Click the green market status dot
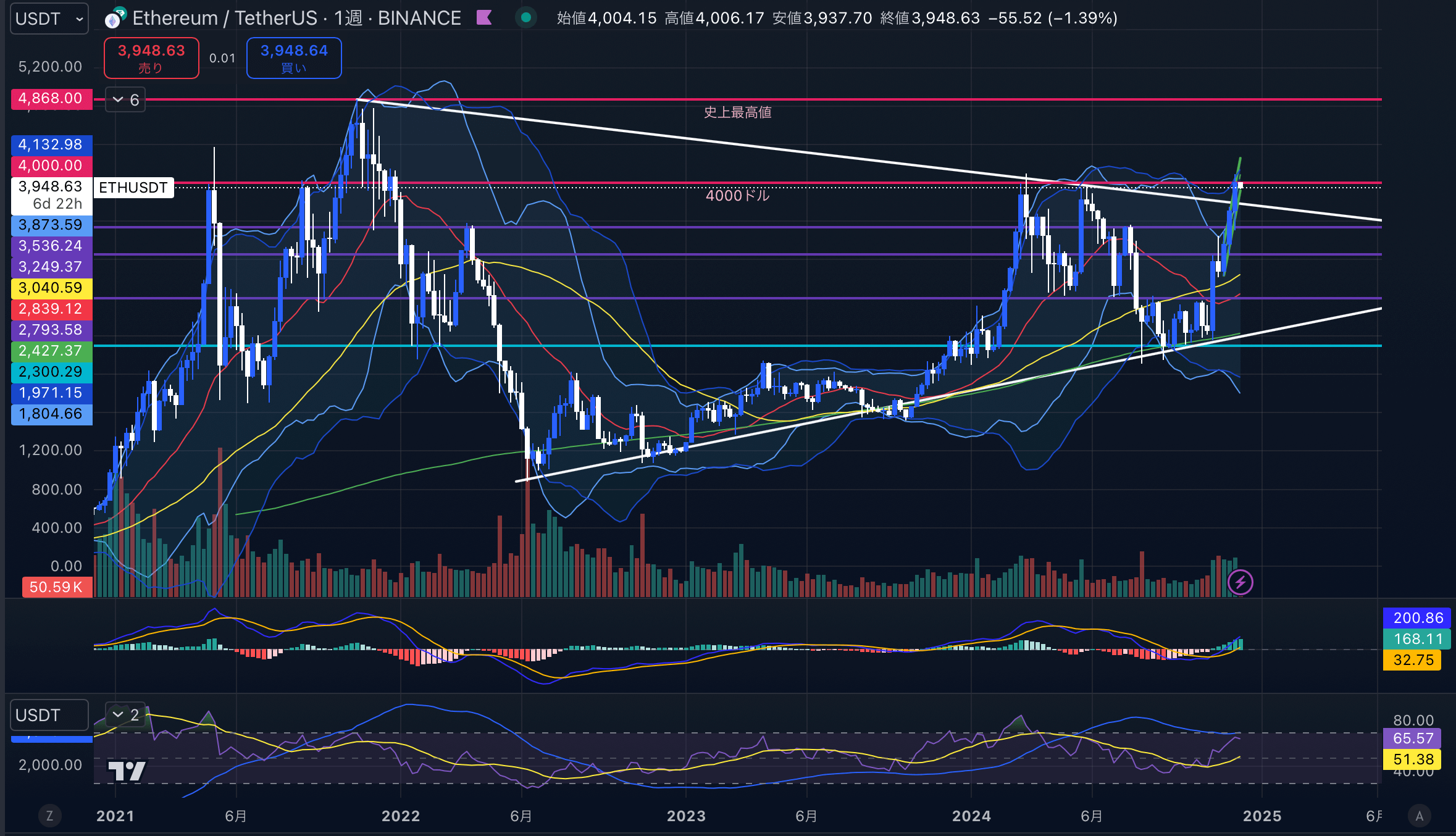The height and width of the screenshot is (836, 1456). tap(526, 18)
